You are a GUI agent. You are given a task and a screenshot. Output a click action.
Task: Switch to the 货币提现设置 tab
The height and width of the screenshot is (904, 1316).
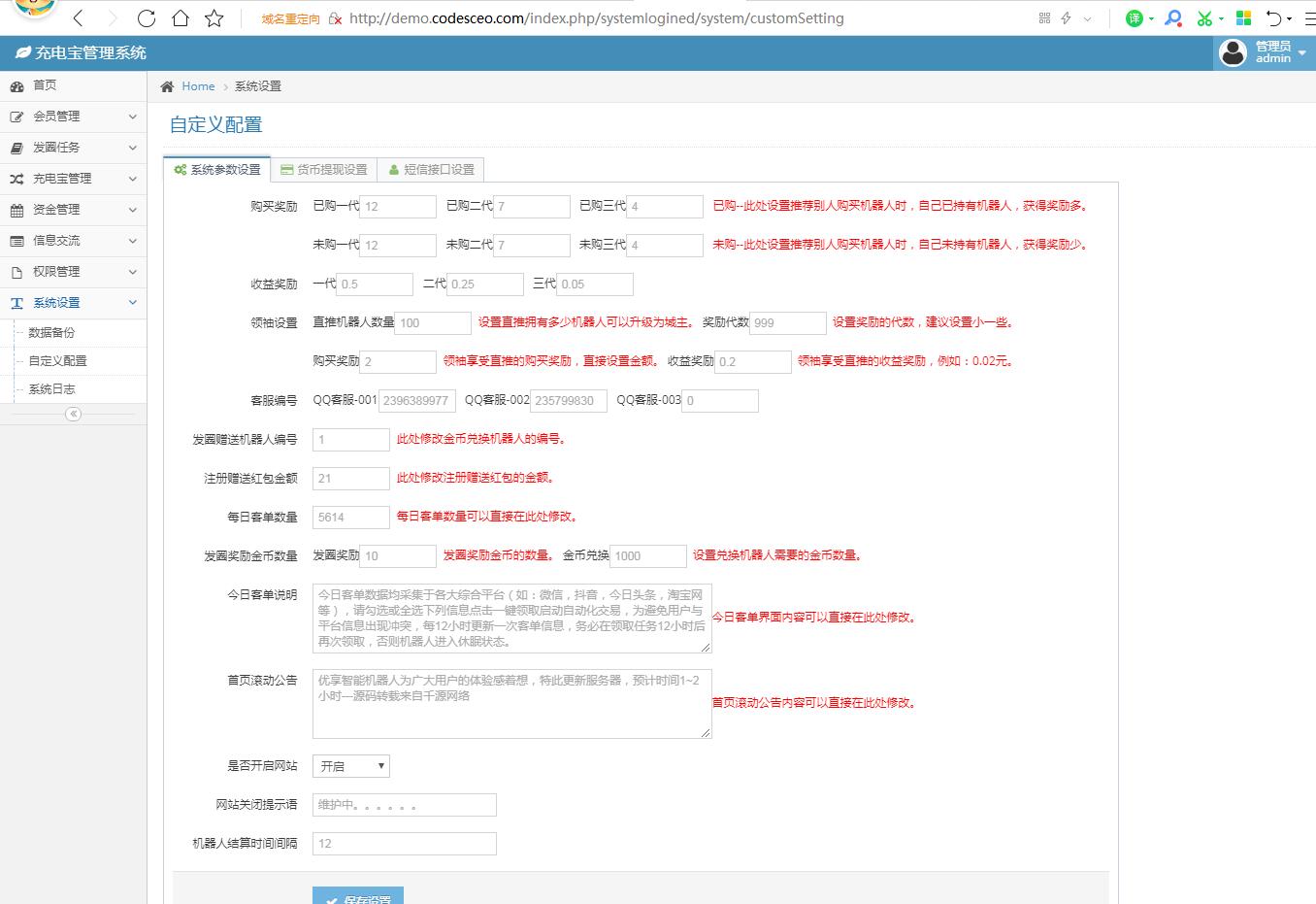click(324, 169)
